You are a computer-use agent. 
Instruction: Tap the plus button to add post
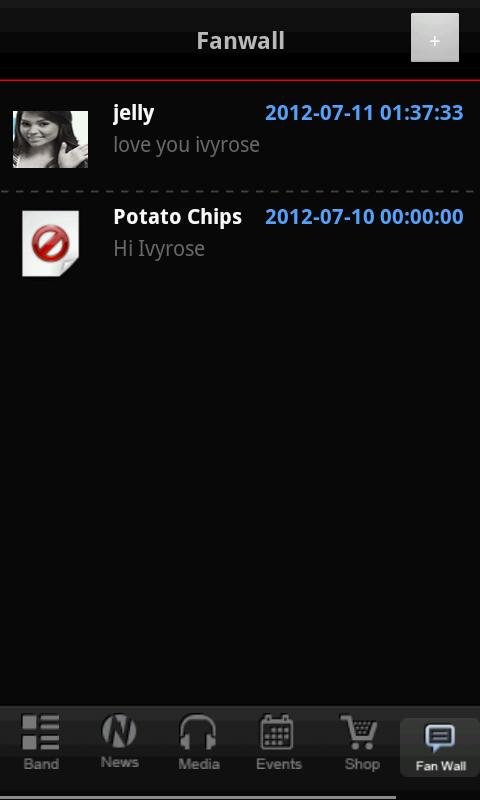click(435, 38)
